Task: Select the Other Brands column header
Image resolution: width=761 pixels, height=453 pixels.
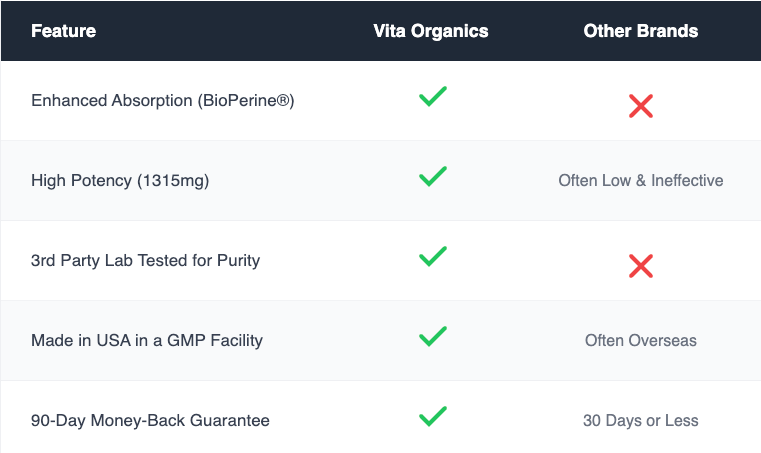Action: click(641, 31)
